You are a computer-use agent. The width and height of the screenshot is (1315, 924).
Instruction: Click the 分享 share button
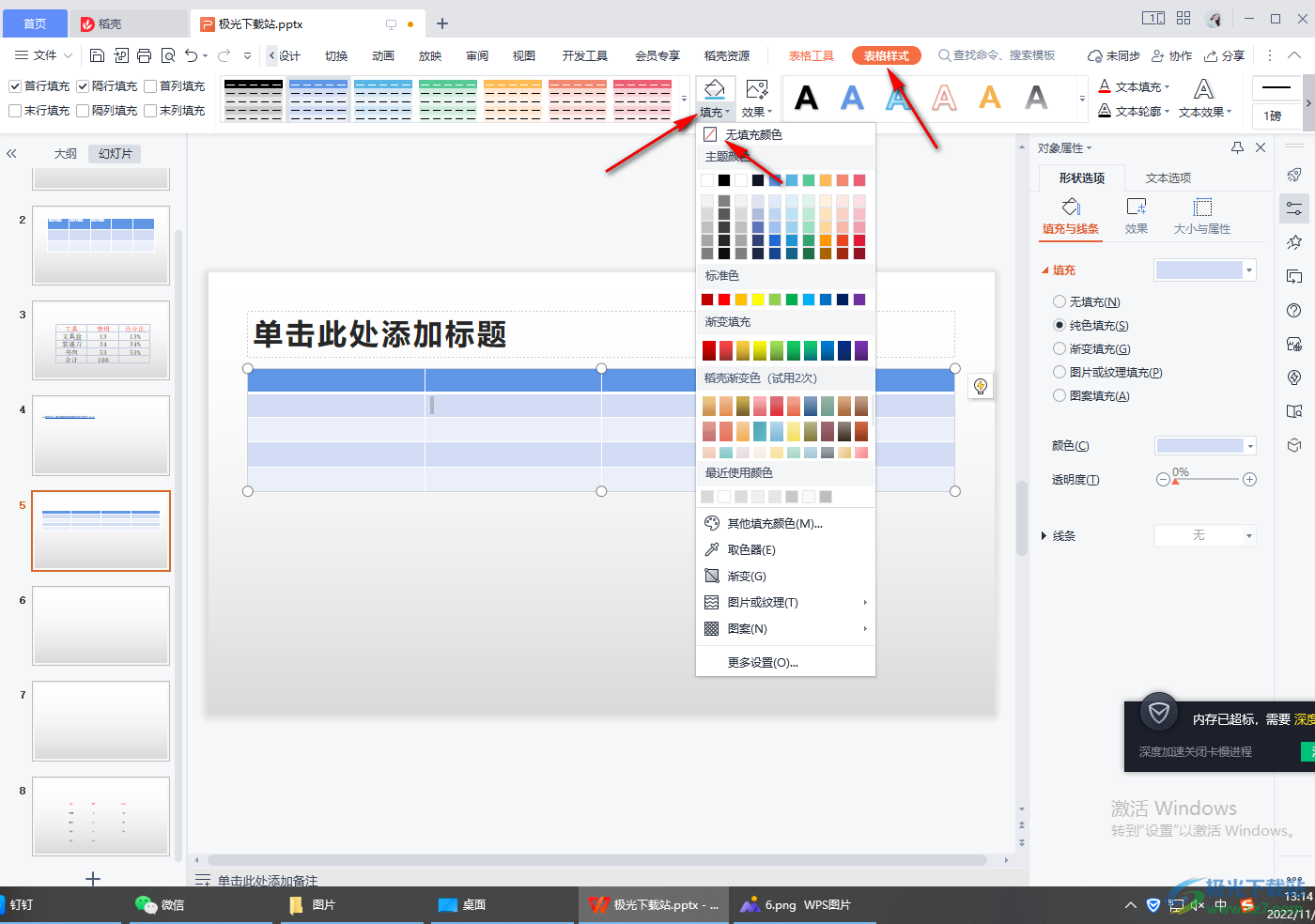[x=1225, y=55]
